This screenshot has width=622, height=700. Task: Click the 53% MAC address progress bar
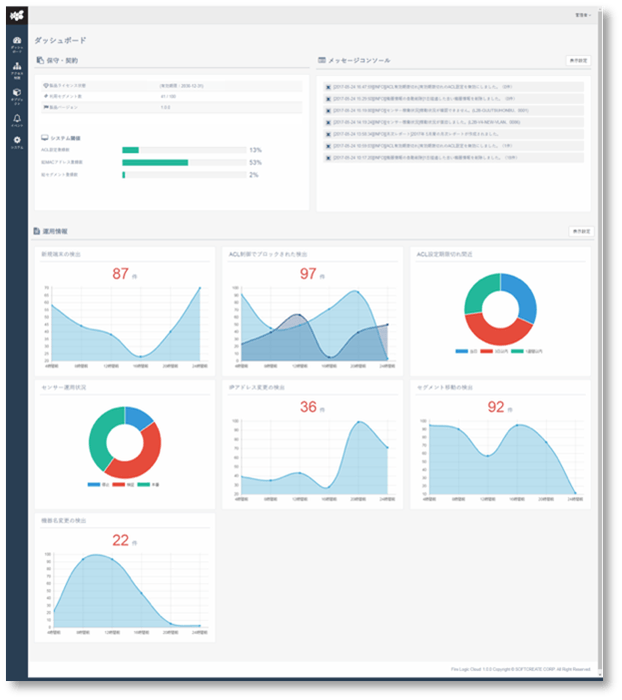pyautogui.click(x=155, y=162)
